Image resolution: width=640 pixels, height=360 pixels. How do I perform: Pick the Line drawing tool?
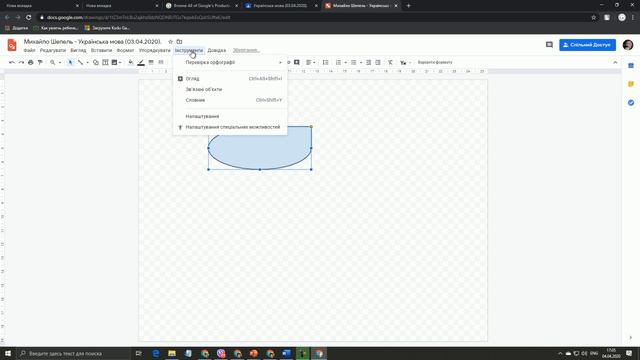pos(80,62)
